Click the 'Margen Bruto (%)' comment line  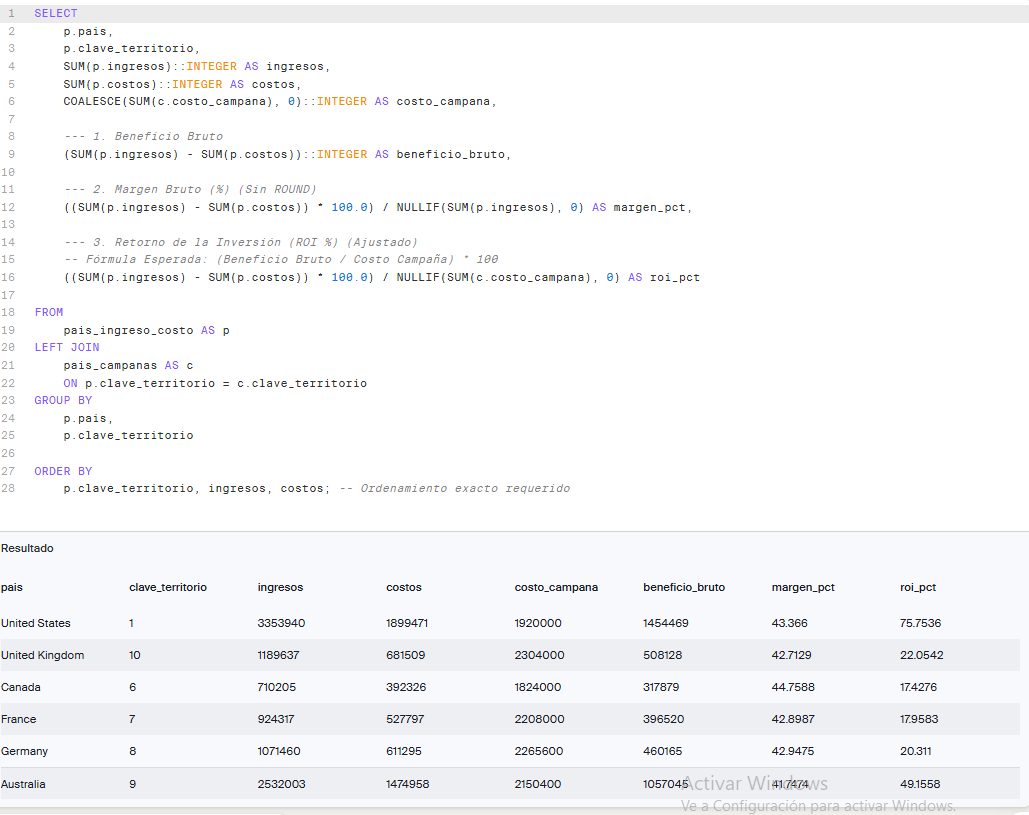[x=190, y=190]
